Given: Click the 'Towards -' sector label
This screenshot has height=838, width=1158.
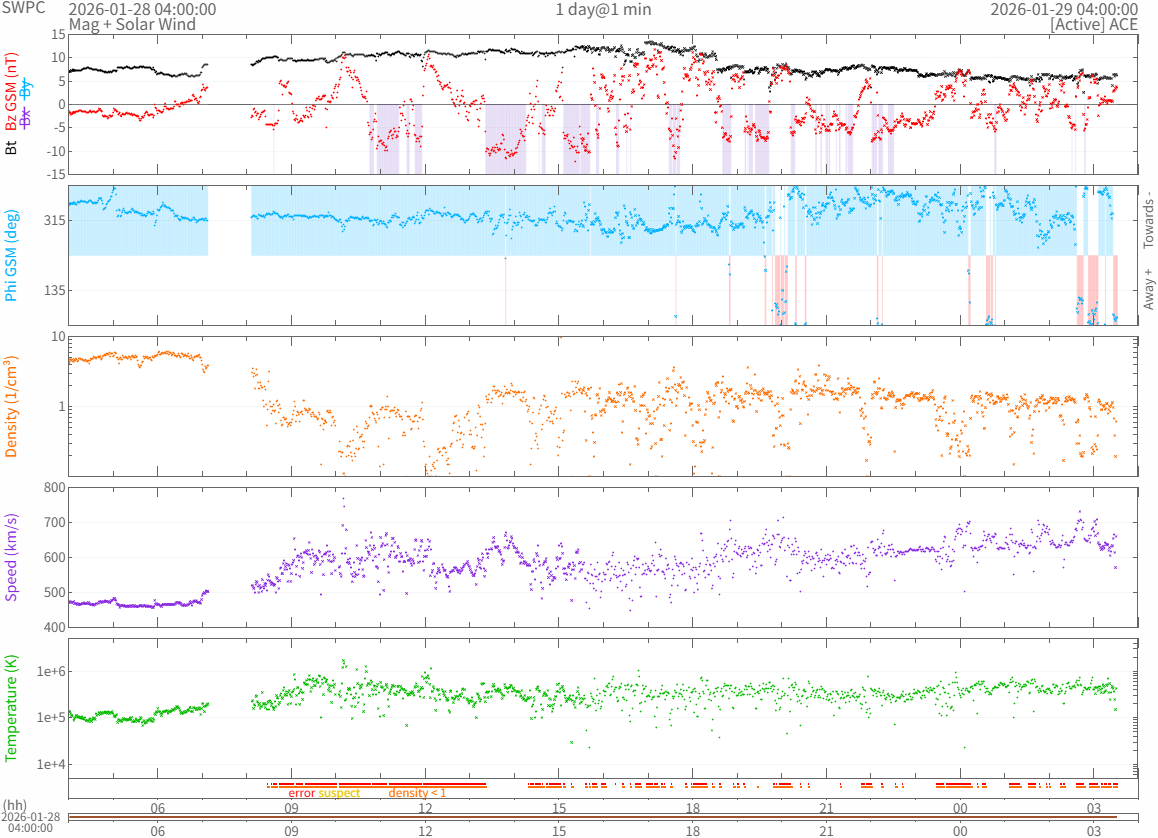Looking at the screenshot, I should (x=1148, y=220).
